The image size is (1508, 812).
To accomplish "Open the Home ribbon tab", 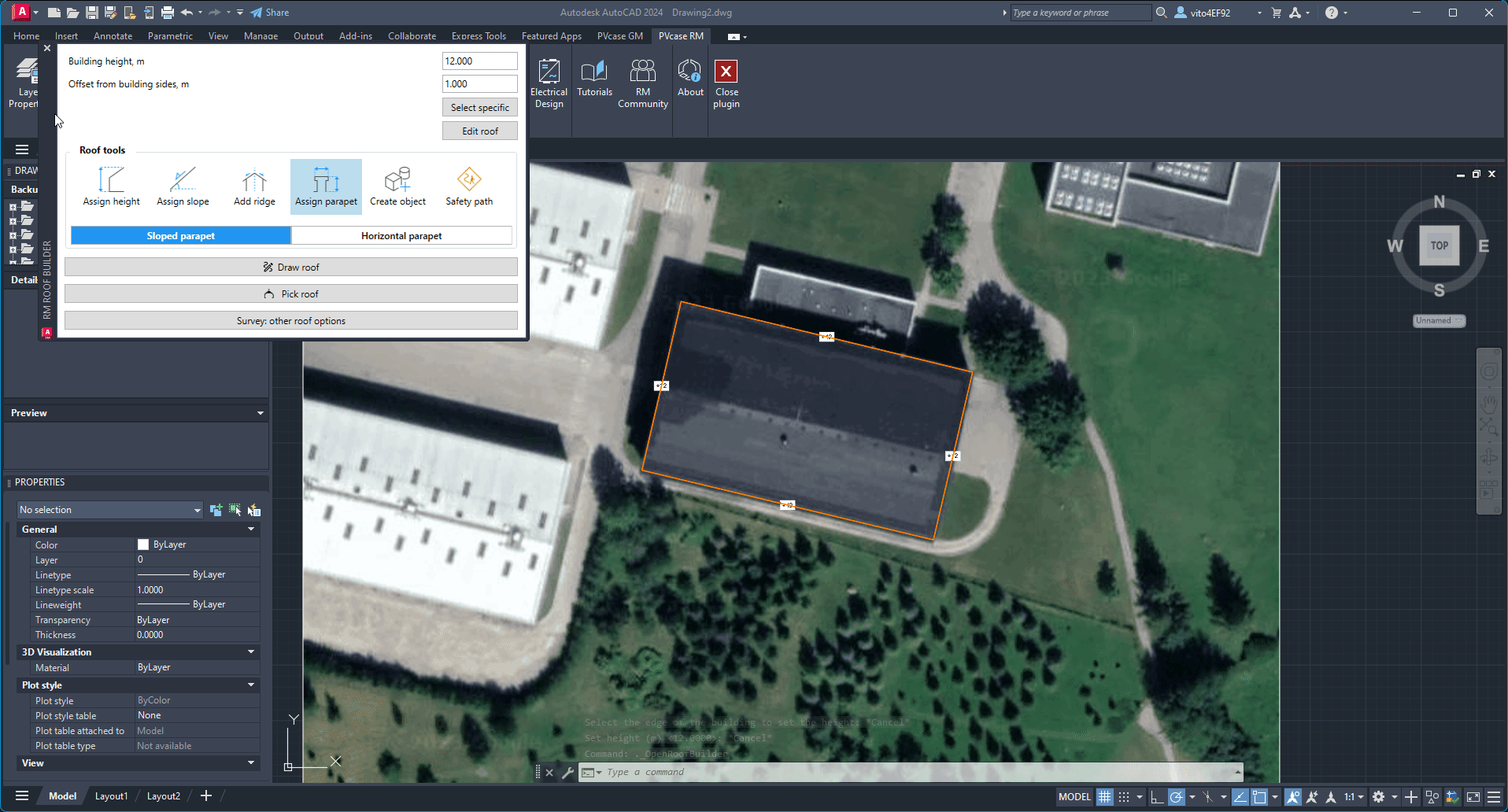I will pyautogui.click(x=26, y=36).
